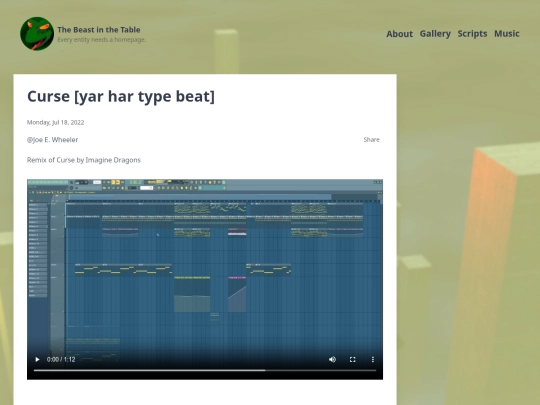540x405 pixels.
Task: Open The Beast in the Table homepage link
Action: [99, 30]
